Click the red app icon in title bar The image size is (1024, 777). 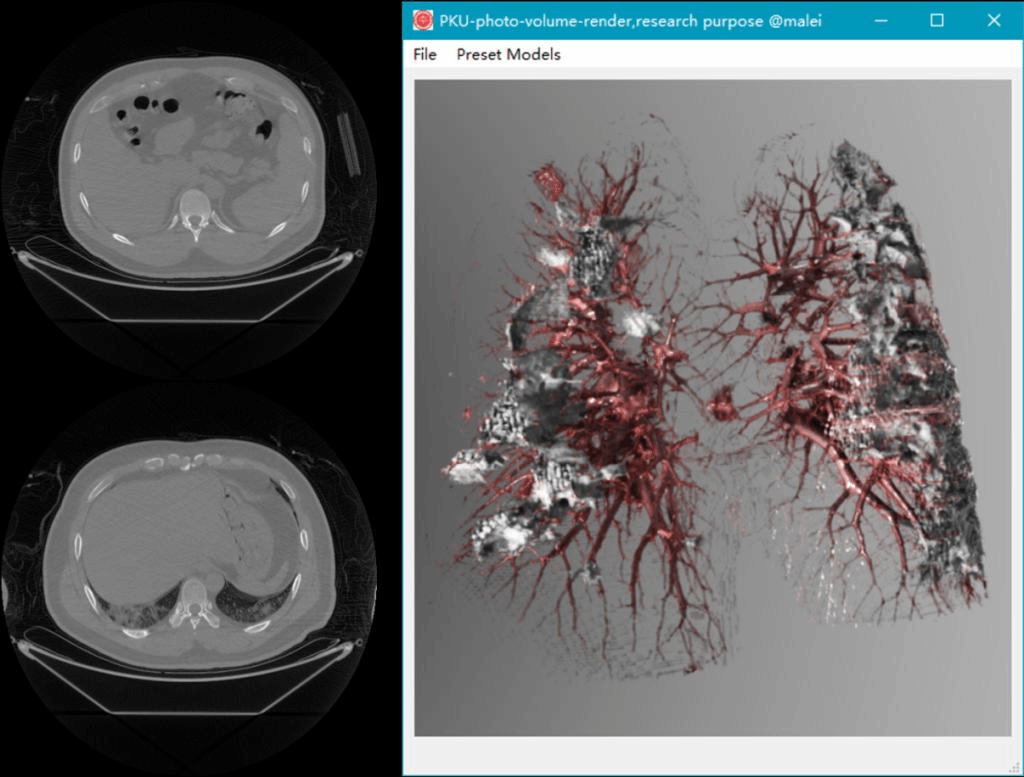pyautogui.click(x=424, y=20)
